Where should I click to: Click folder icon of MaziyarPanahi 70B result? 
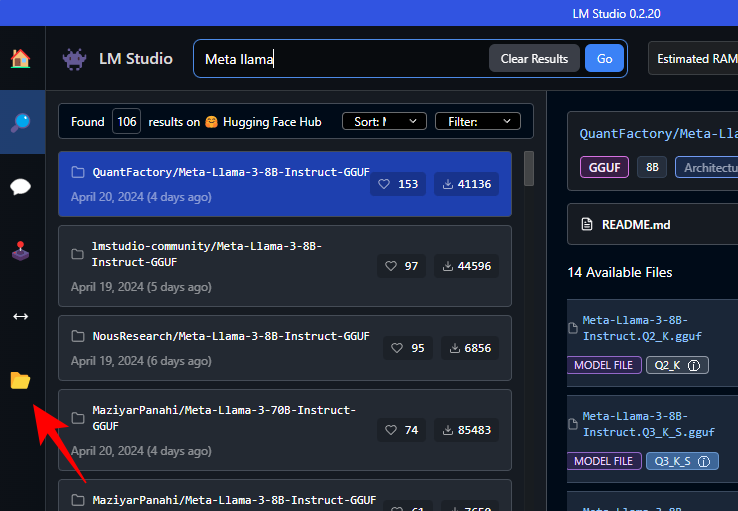[78, 418]
